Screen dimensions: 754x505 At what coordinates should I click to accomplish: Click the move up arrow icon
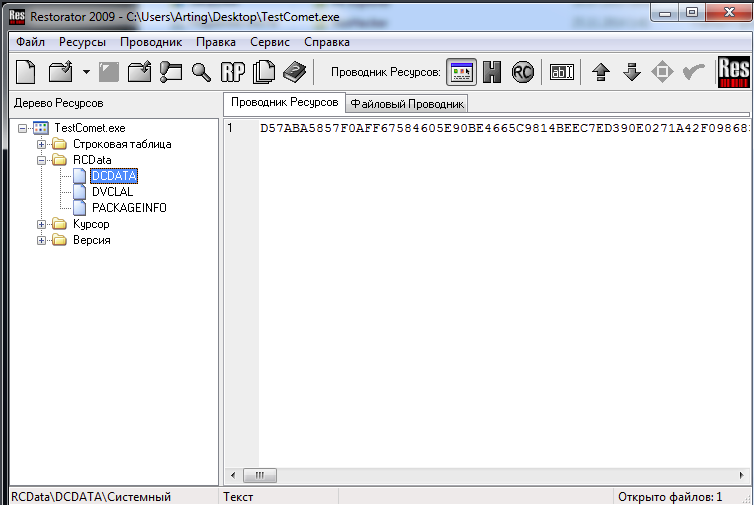[601, 72]
